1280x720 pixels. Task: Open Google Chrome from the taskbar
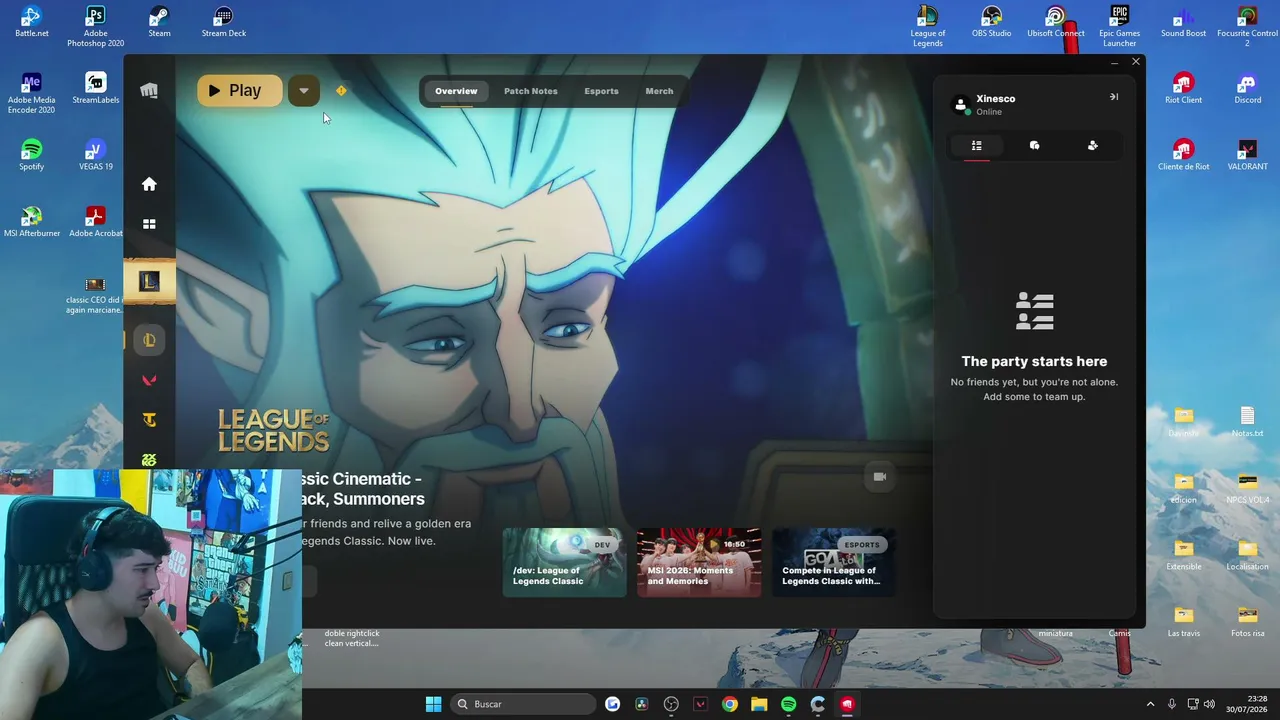(730, 704)
